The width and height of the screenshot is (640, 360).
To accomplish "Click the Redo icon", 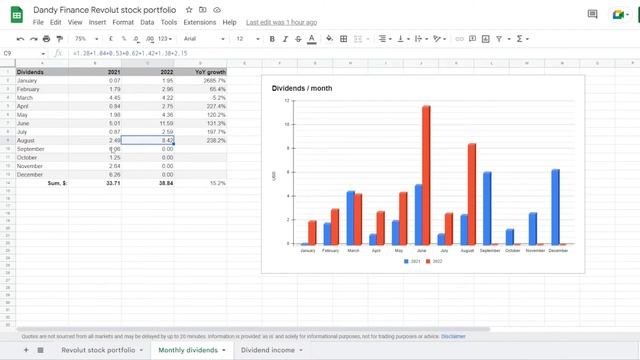I will 33,39.
